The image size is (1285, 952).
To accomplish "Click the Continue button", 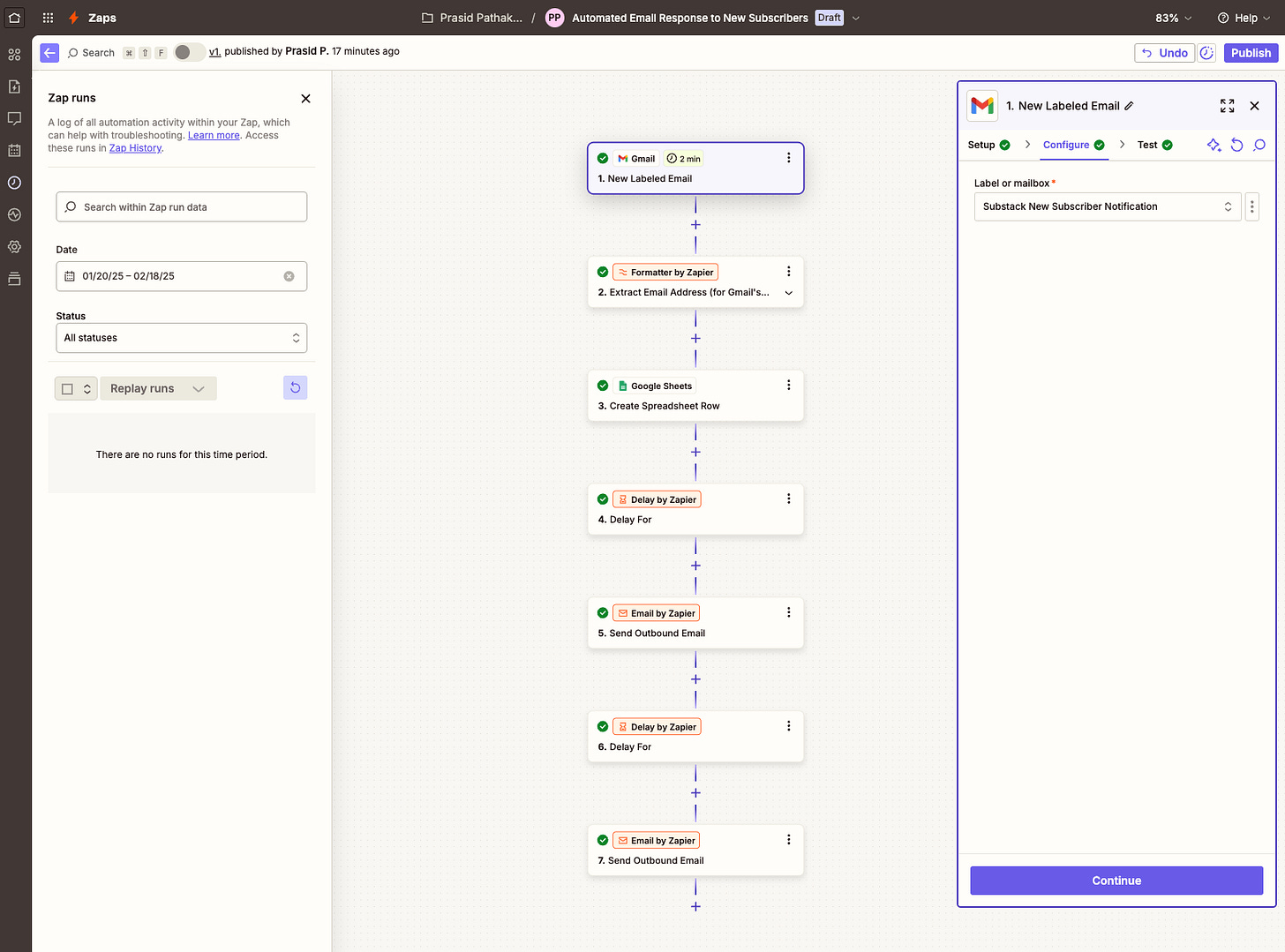I will tap(1116, 881).
